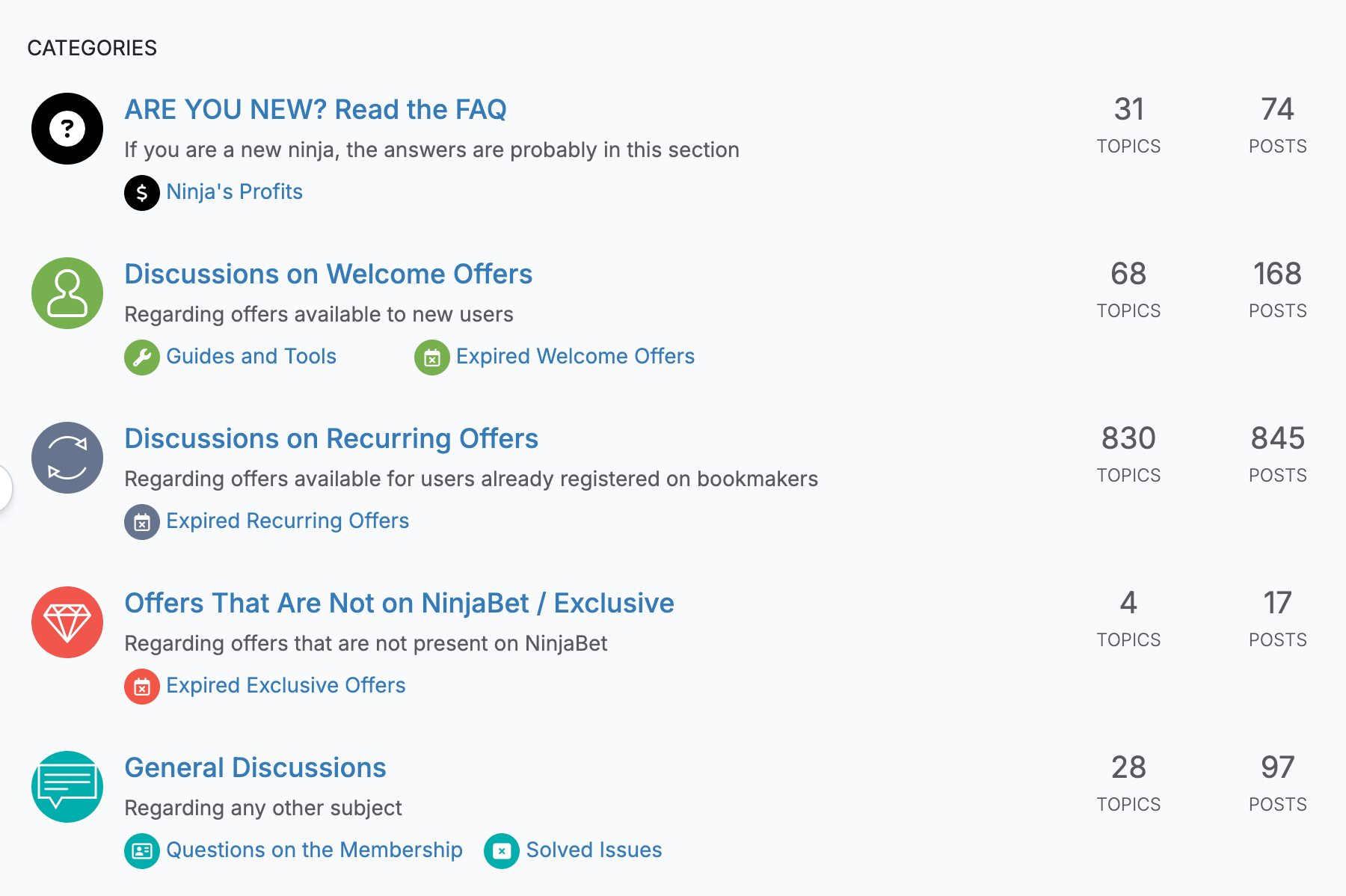Click the gray calendar icon for Expired Recurring Offers
Viewport: 1346px width, 896px height.
142,522
